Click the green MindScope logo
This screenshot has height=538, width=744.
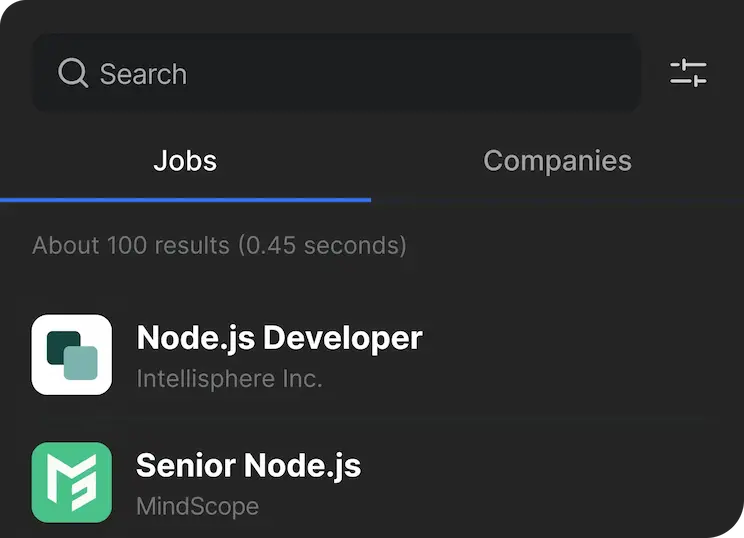(x=72, y=482)
